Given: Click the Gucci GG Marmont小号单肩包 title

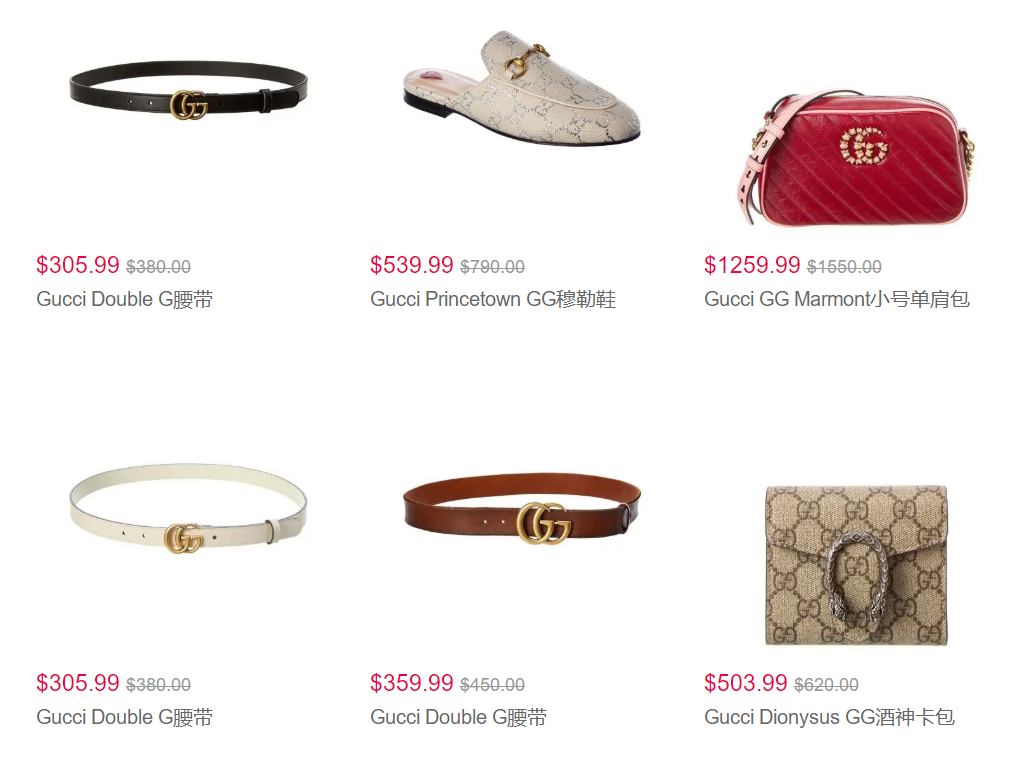Looking at the screenshot, I should click(x=837, y=299).
